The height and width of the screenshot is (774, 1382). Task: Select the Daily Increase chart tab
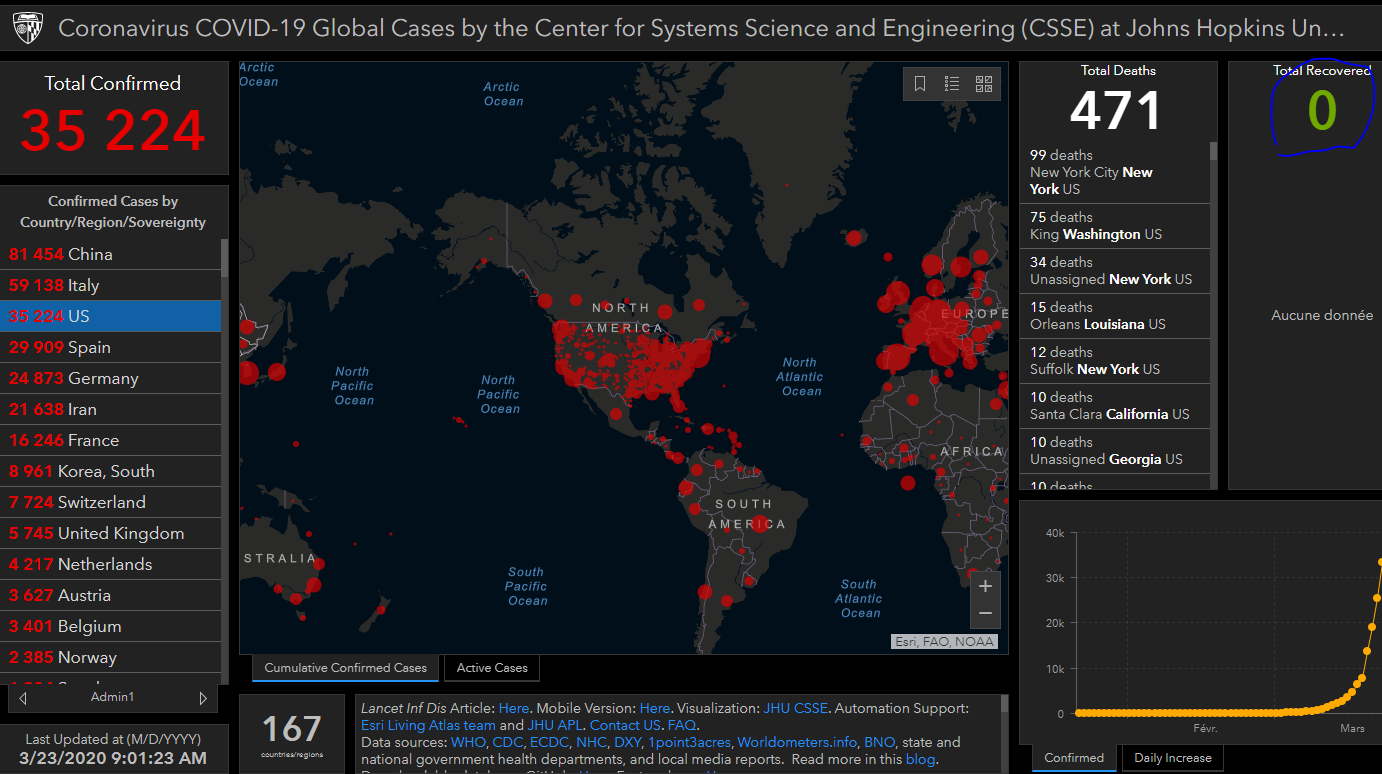click(x=1173, y=758)
